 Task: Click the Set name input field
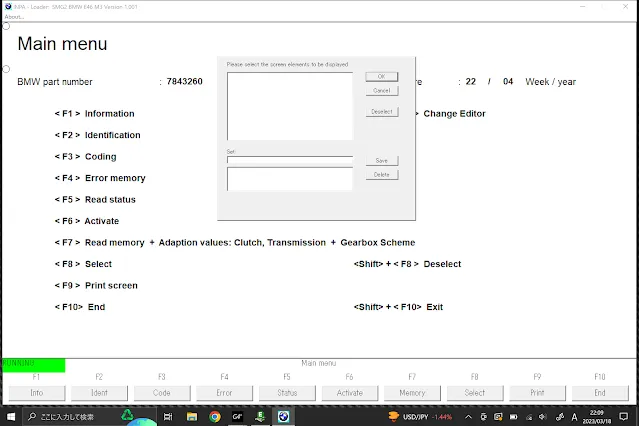click(x=290, y=160)
